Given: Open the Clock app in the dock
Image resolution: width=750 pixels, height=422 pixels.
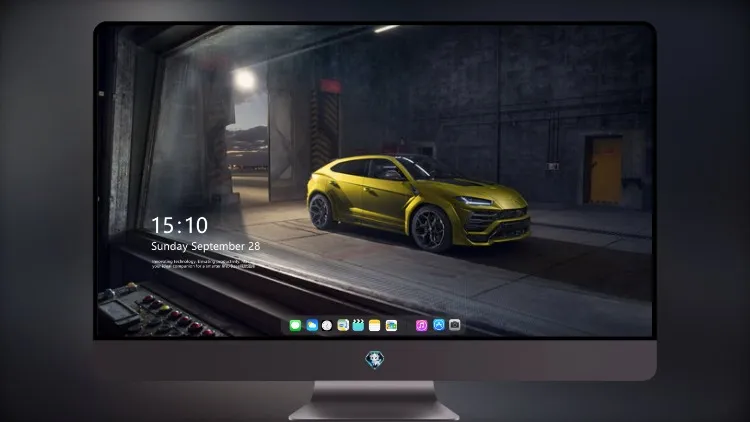Looking at the screenshot, I should [327, 325].
